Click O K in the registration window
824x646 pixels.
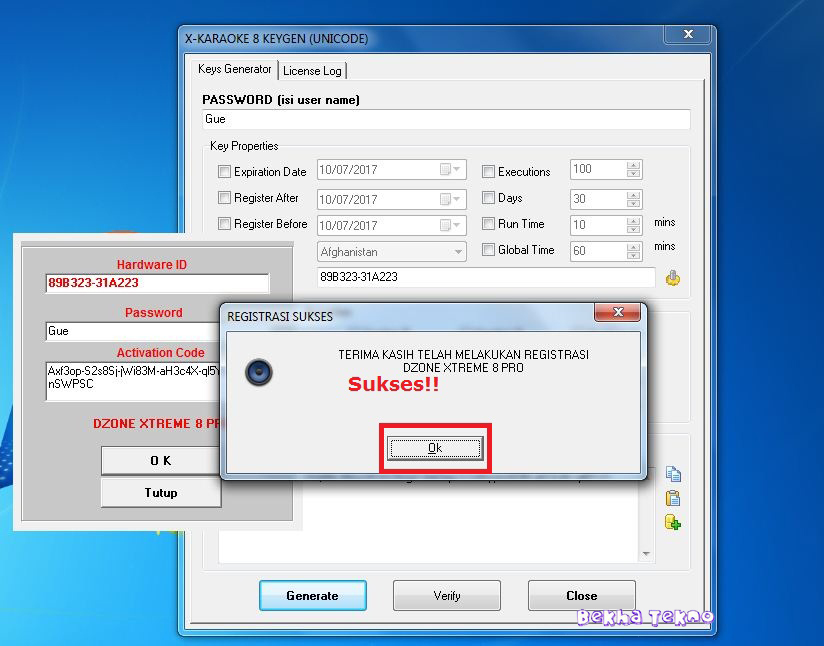(x=161, y=460)
